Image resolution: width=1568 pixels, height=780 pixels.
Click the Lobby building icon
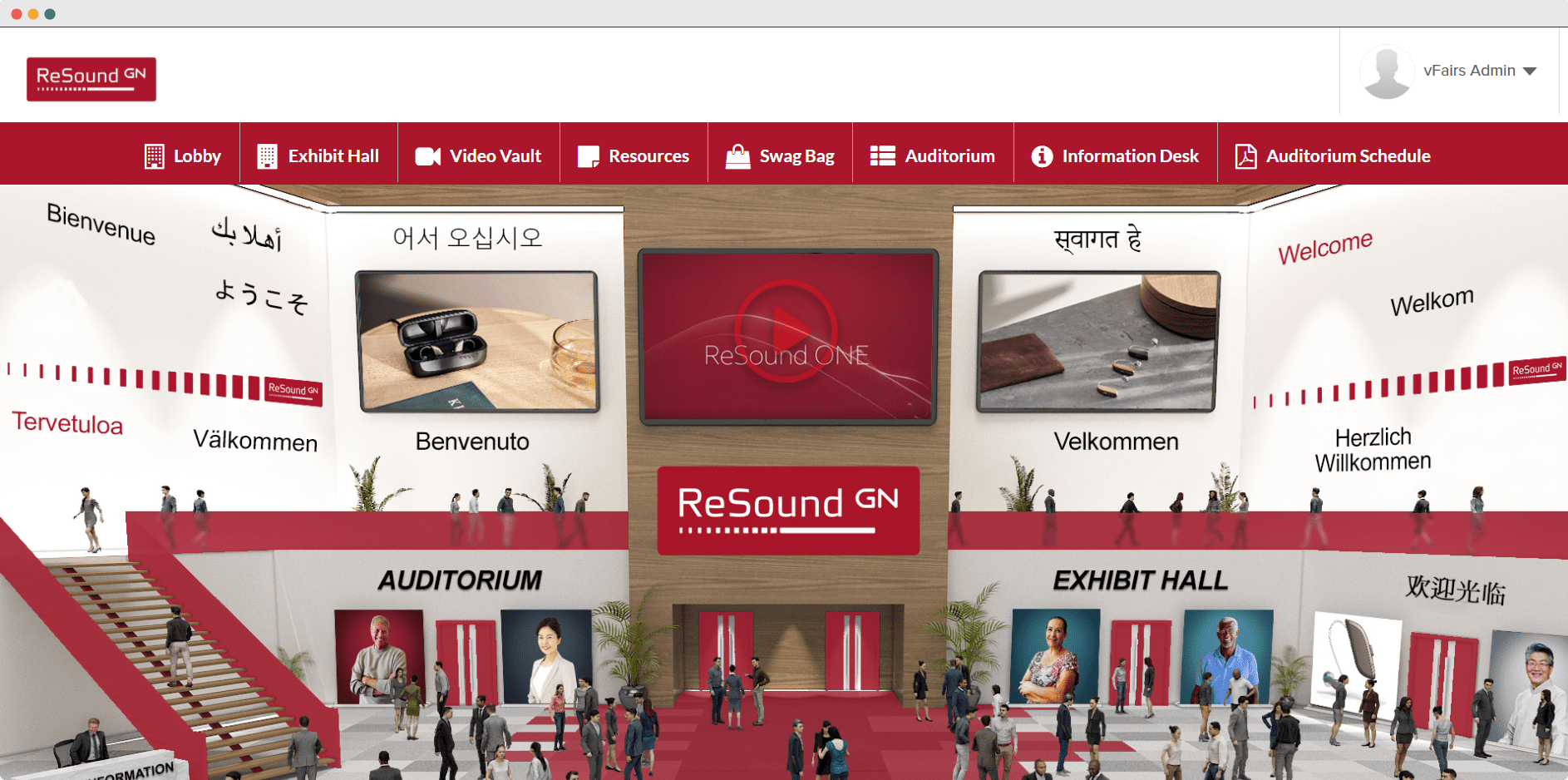154,156
